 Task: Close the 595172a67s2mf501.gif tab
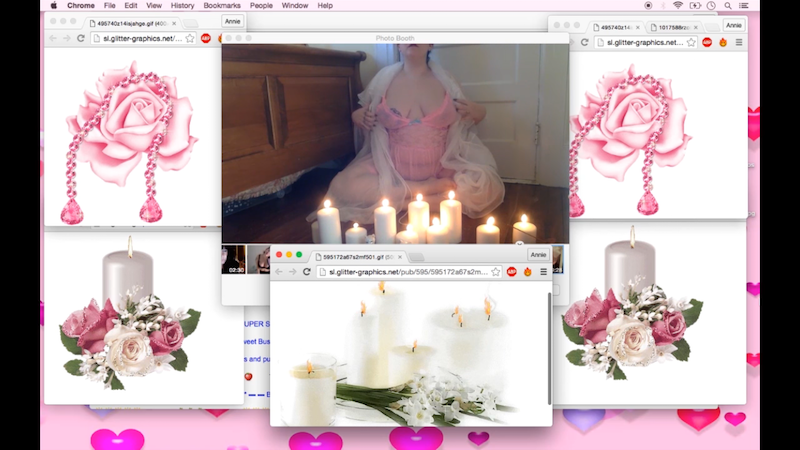point(400,257)
